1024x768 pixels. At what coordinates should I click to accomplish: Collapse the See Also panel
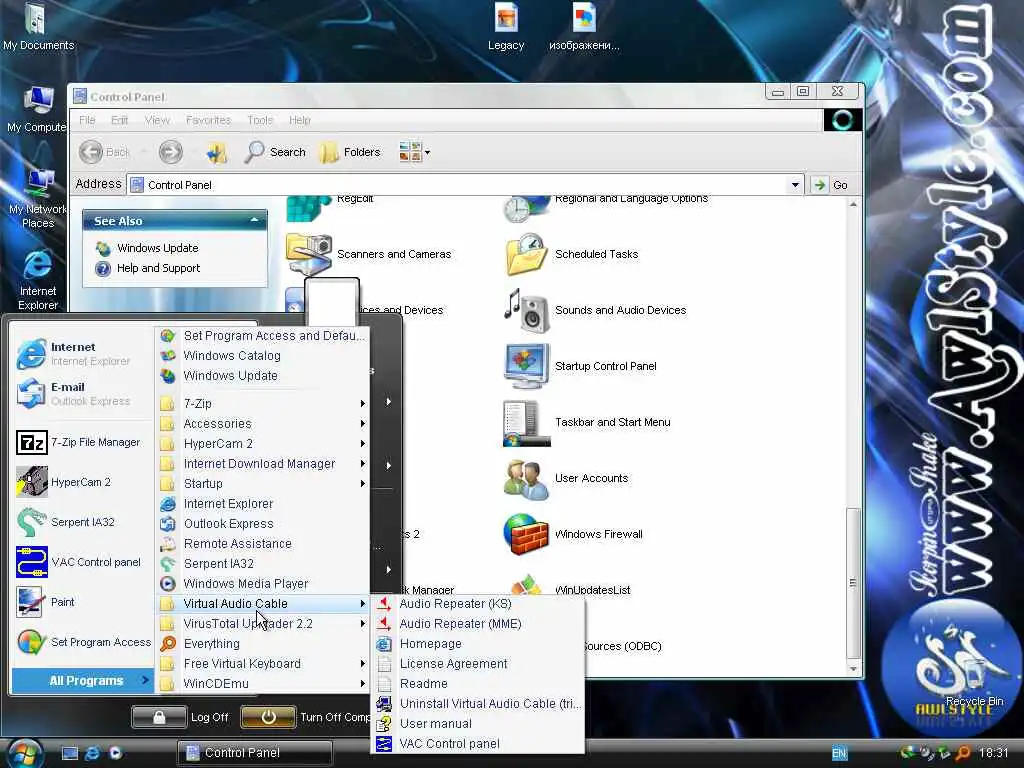click(255, 221)
